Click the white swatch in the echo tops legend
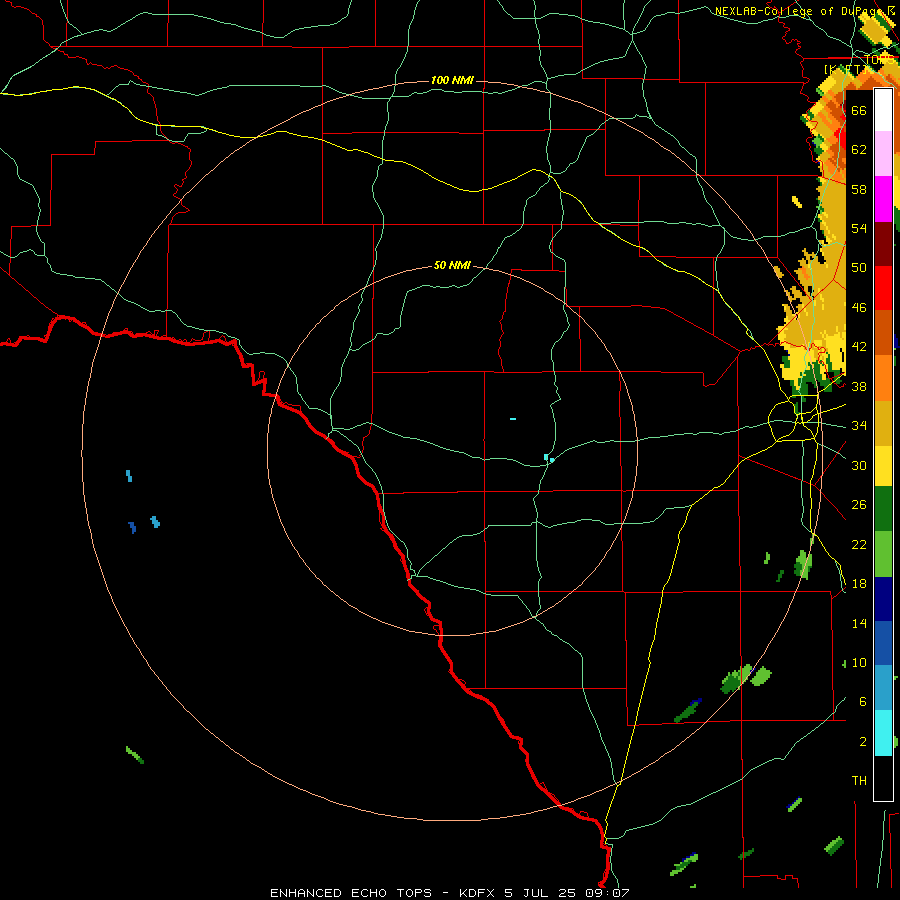The height and width of the screenshot is (900, 900). (883, 110)
